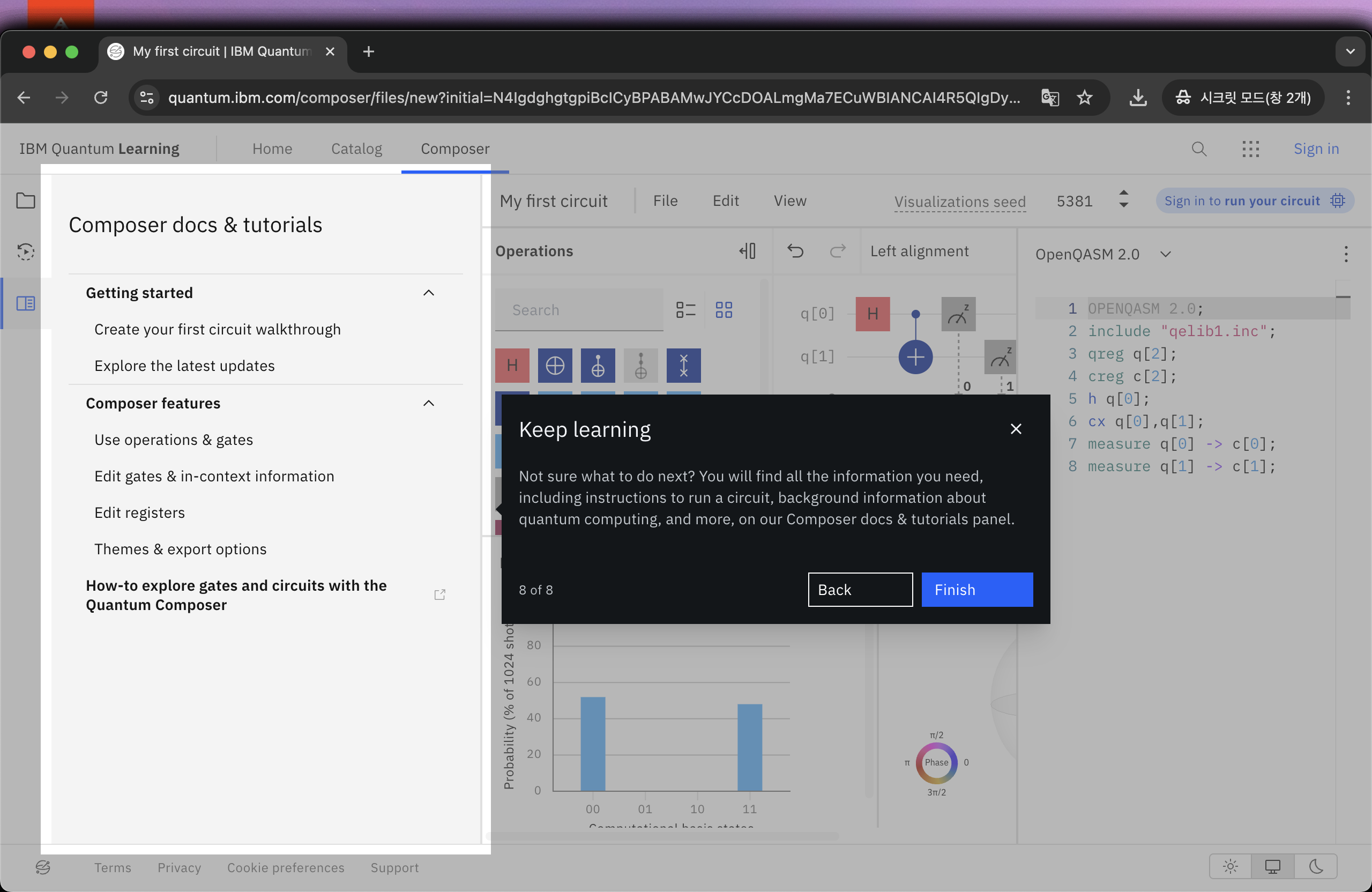Screen dimensions: 1372x892
Task: Open the app switcher grid icon
Action: point(1250,149)
